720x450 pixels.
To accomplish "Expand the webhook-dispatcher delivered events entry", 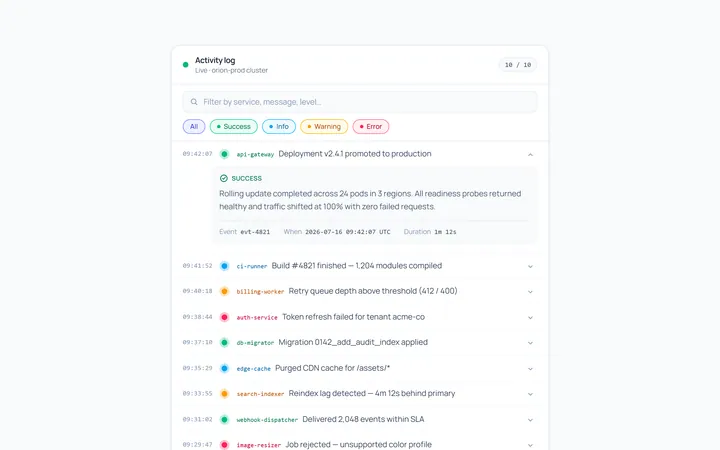I will [x=530, y=420].
